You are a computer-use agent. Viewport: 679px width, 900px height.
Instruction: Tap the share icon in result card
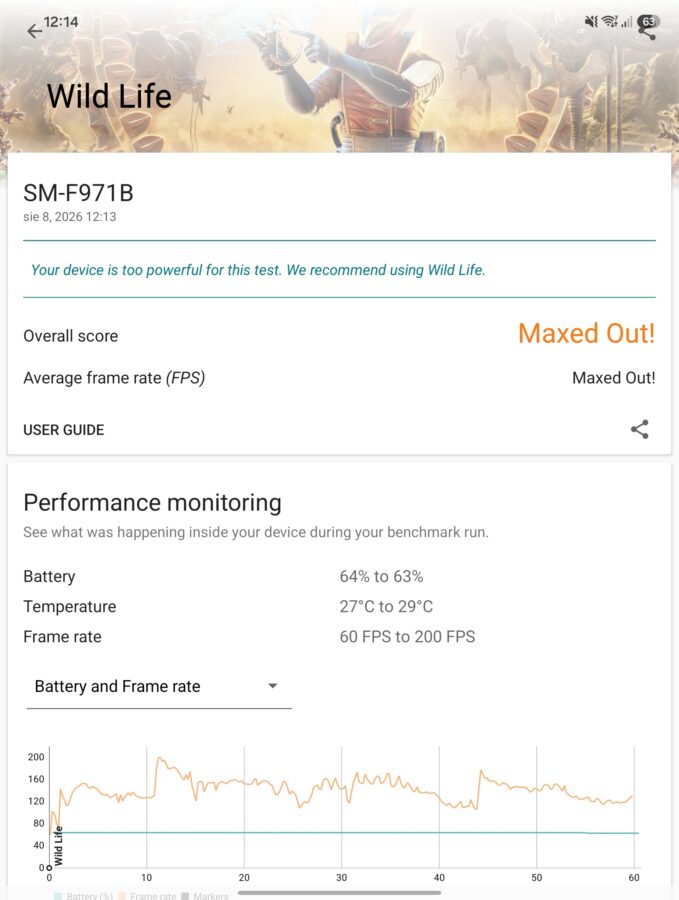click(x=639, y=429)
